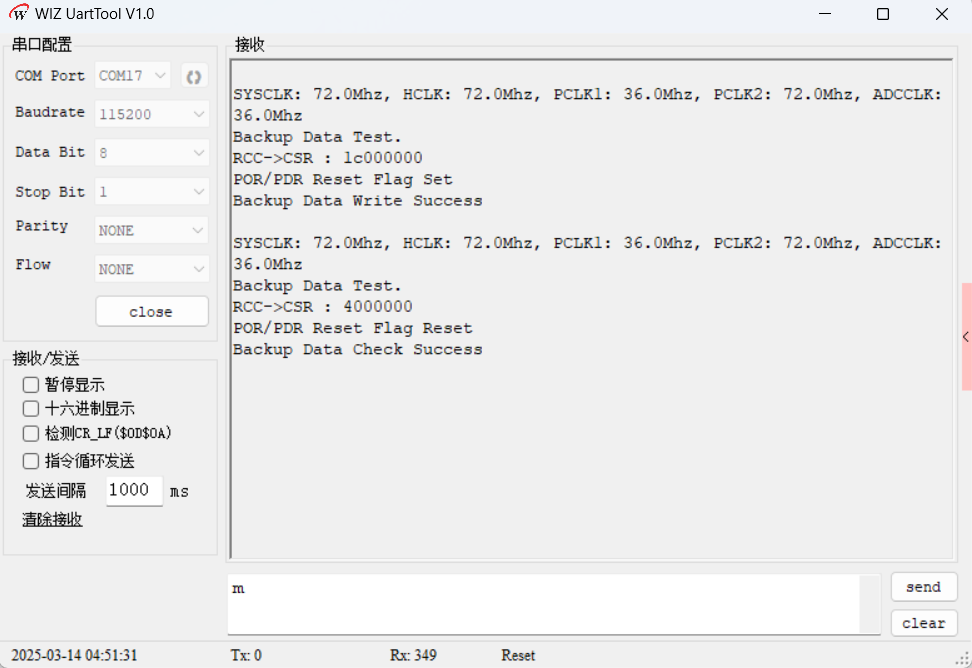
Task: Expand the Flow control dropdown
Action: 151,269
